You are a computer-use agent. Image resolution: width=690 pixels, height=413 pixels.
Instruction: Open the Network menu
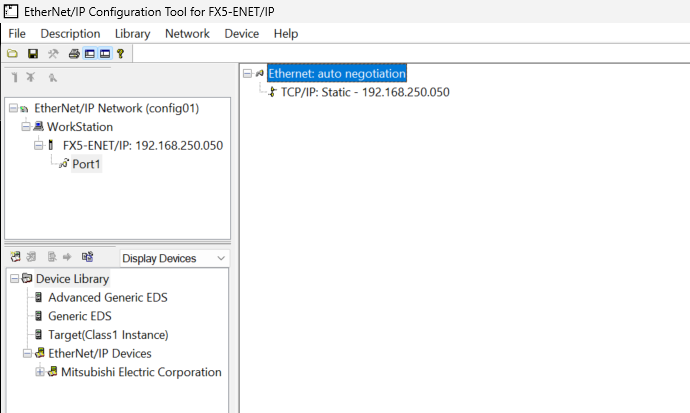tap(187, 33)
